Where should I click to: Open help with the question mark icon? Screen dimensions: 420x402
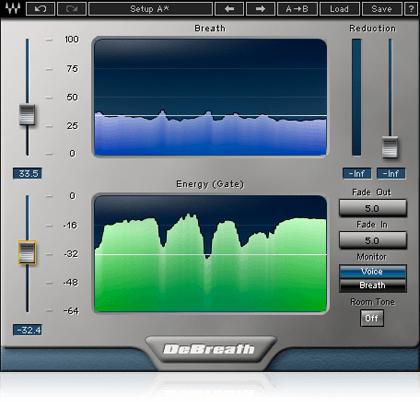411,9
